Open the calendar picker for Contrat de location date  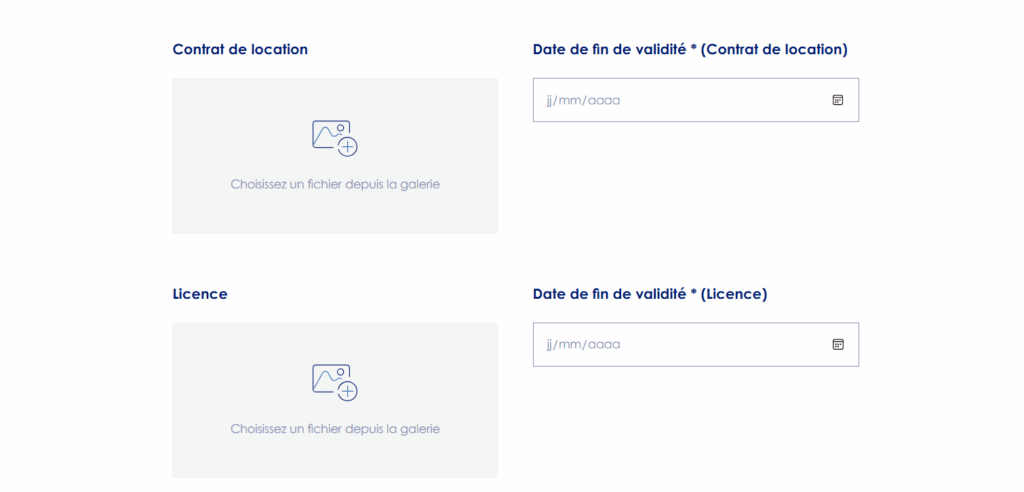838,100
